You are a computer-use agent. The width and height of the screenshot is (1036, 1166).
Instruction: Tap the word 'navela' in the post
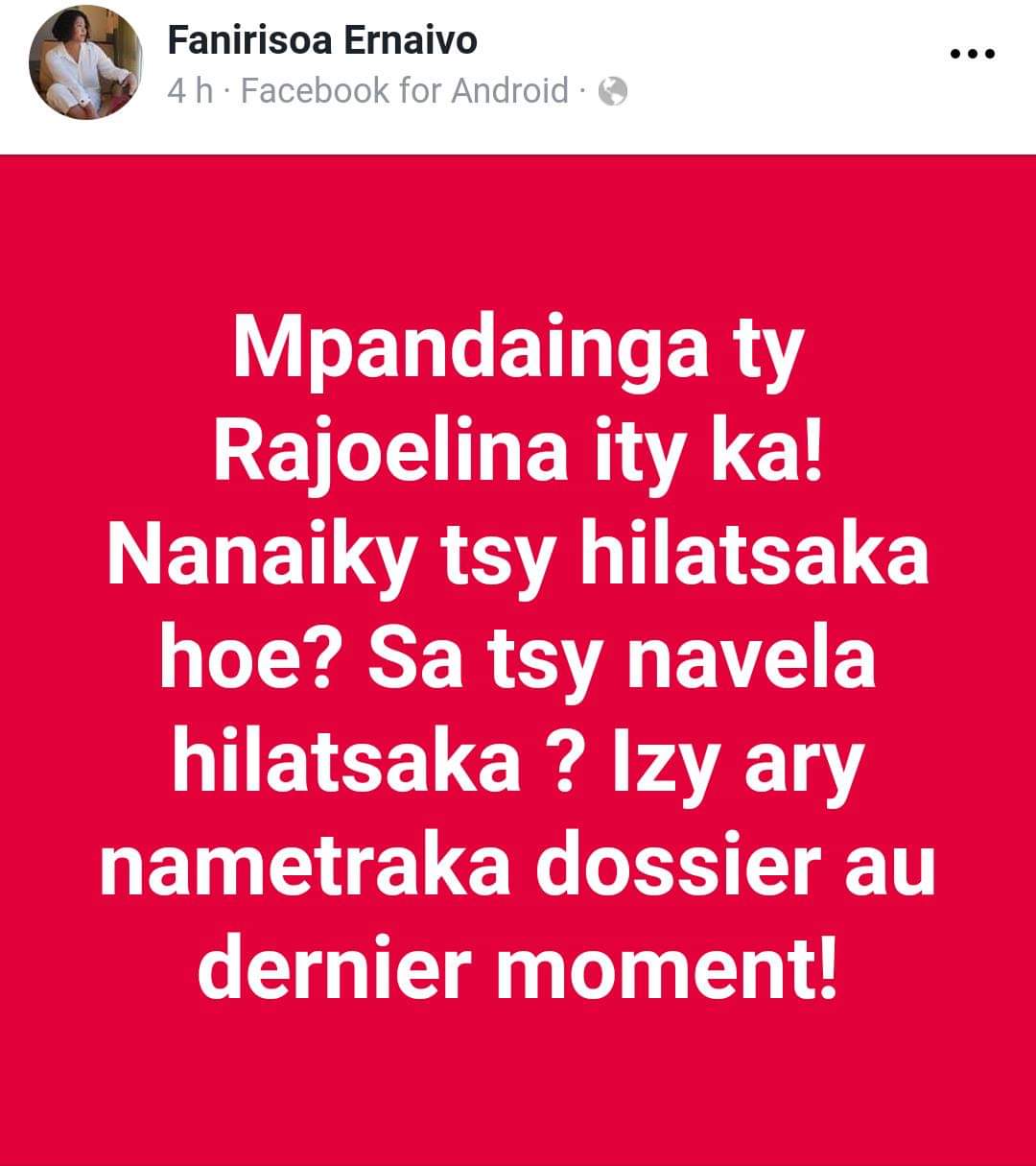[x=751, y=662]
